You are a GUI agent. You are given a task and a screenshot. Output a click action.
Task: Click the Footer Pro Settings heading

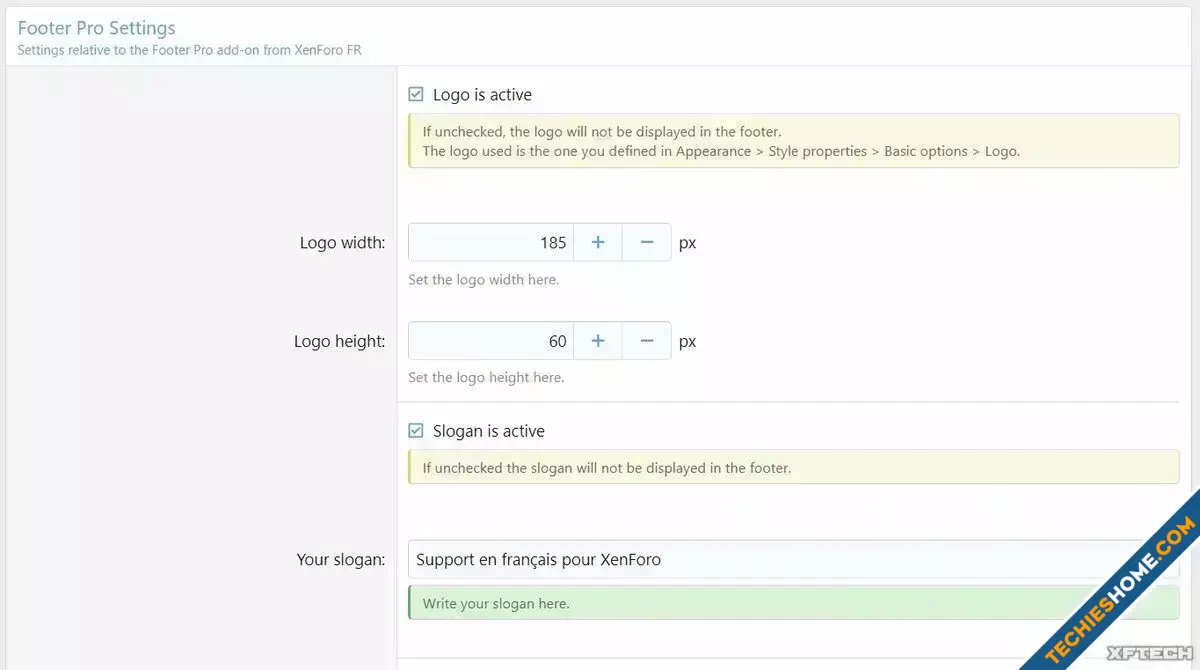tap(97, 28)
